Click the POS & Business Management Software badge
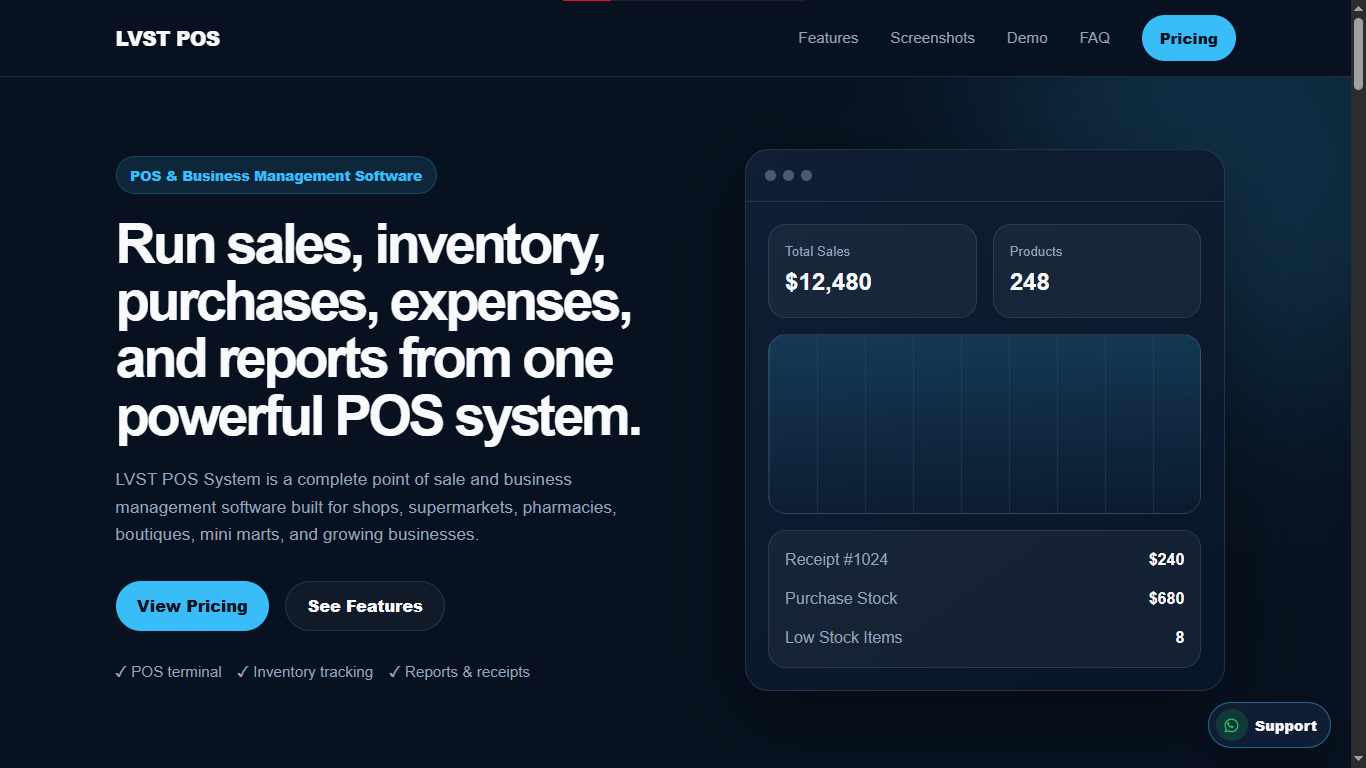Viewport: 1366px width, 768px height. [276, 175]
